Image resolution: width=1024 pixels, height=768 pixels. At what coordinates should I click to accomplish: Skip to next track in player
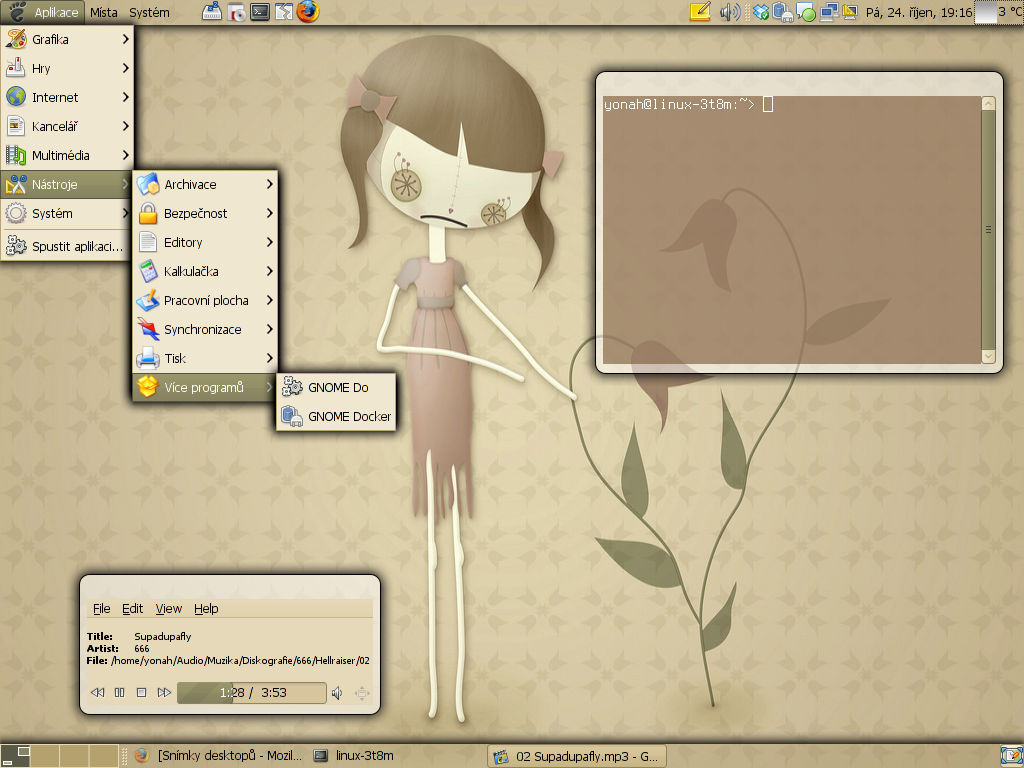(x=164, y=692)
